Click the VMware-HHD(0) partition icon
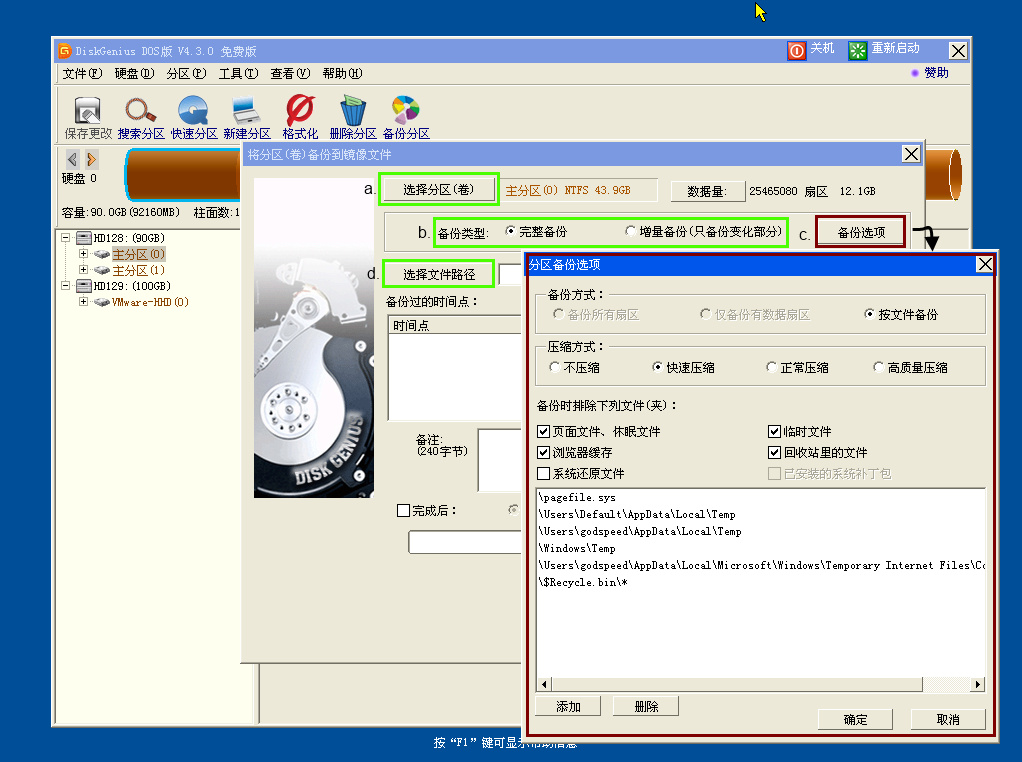This screenshot has width=1022, height=762. point(102,302)
